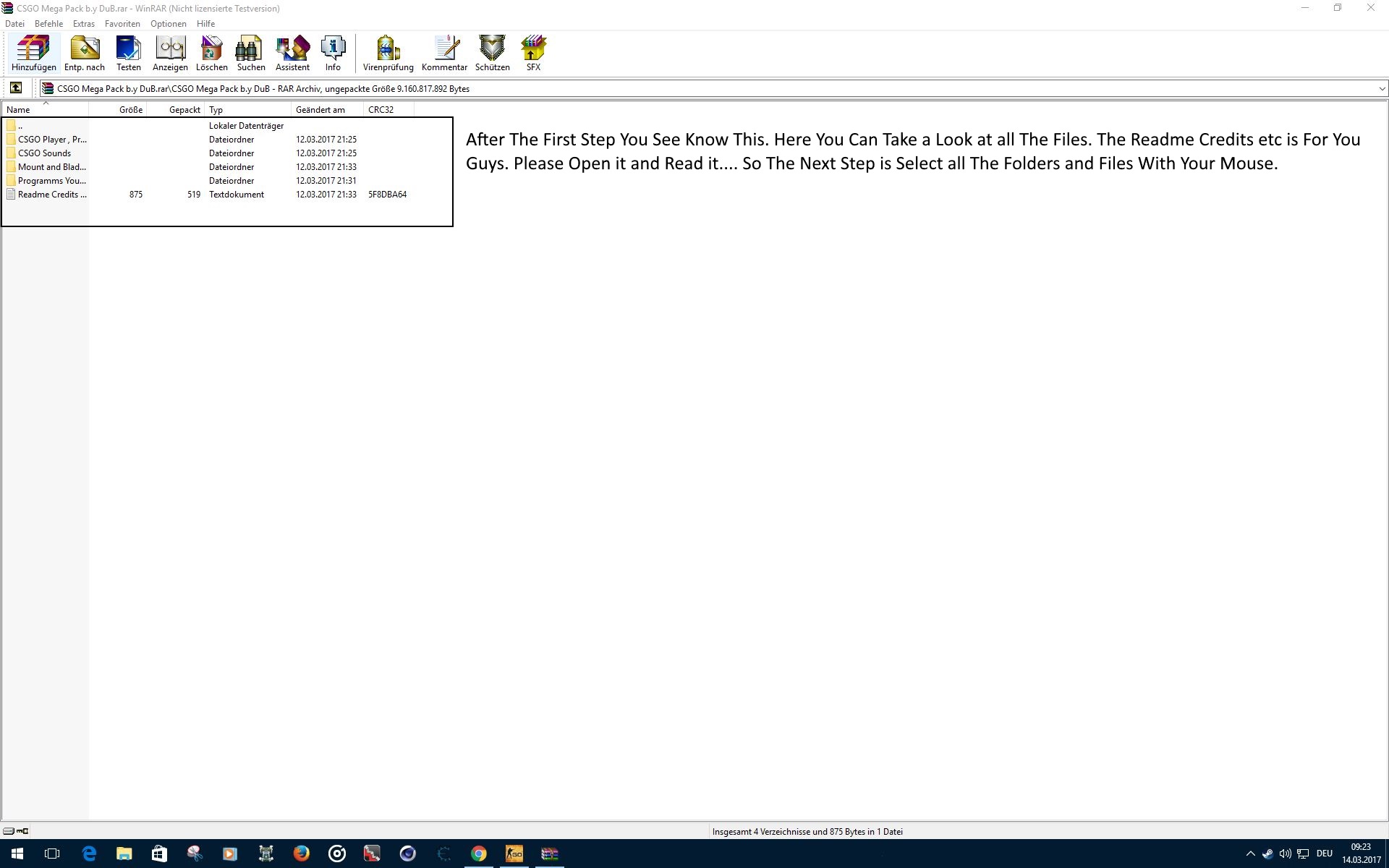Click the drive and key status icon
This screenshot has width=1389, height=868.
click(x=16, y=831)
